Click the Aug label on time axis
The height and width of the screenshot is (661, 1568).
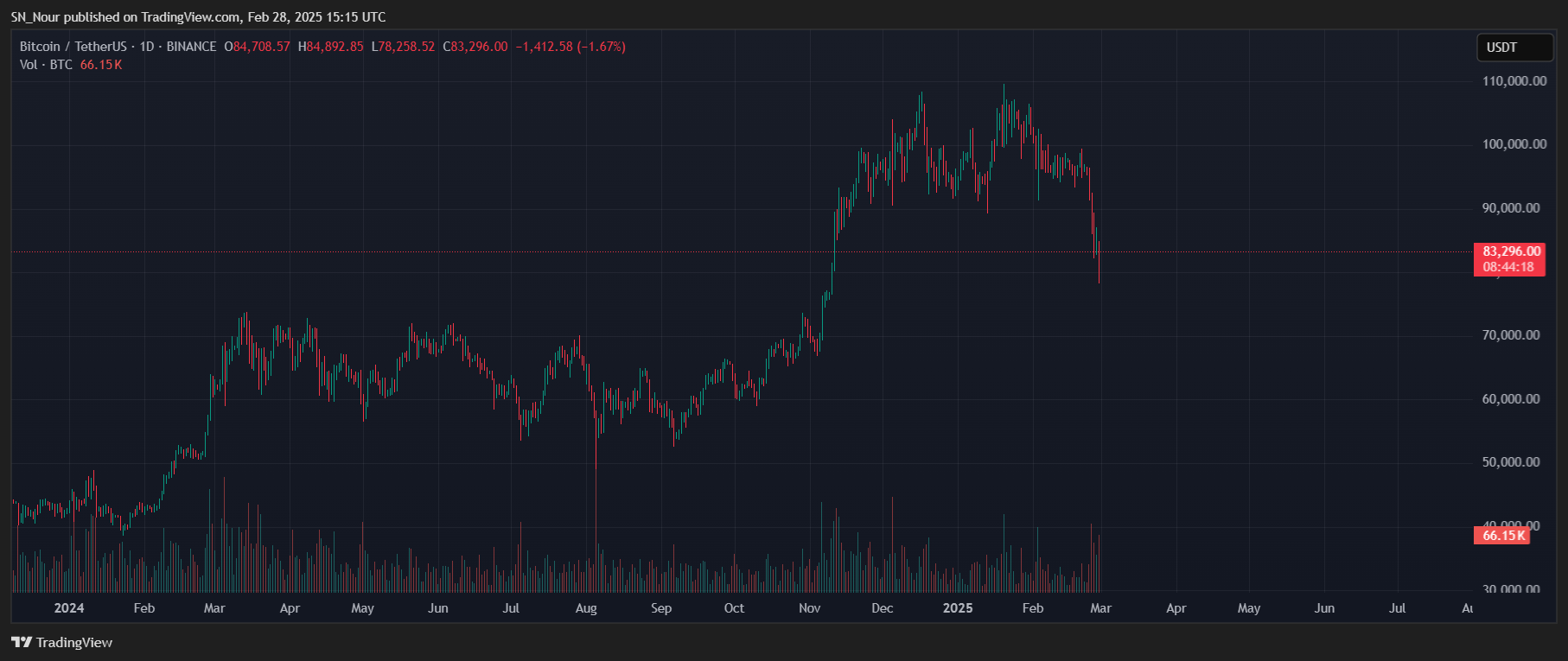coord(586,608)
